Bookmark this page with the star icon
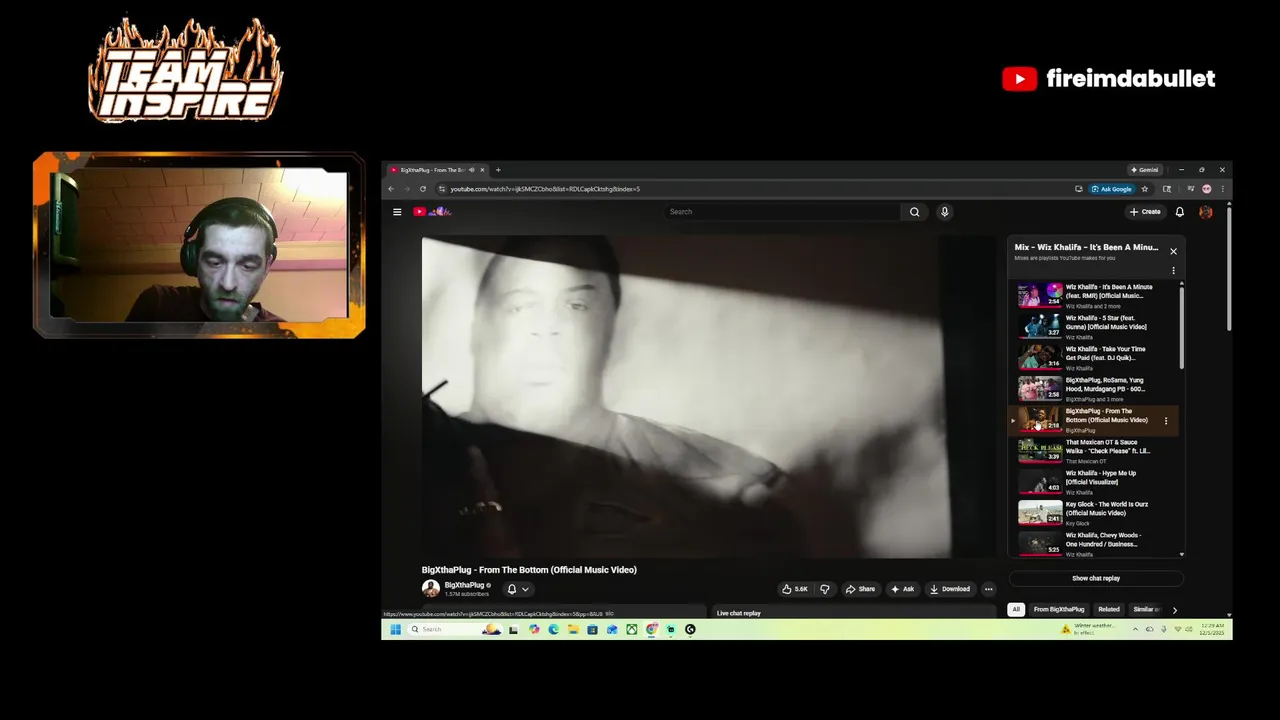 pyautogui.click(x=1145, y=189)
